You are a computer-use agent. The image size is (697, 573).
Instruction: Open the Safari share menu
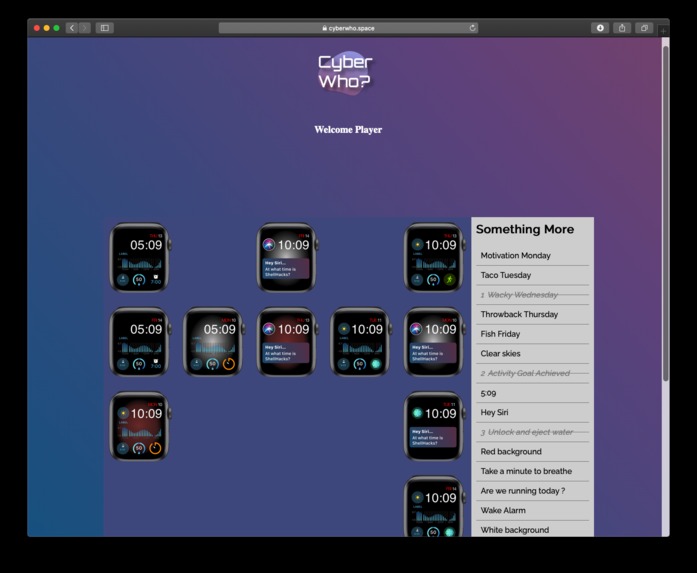pos(622,28)
